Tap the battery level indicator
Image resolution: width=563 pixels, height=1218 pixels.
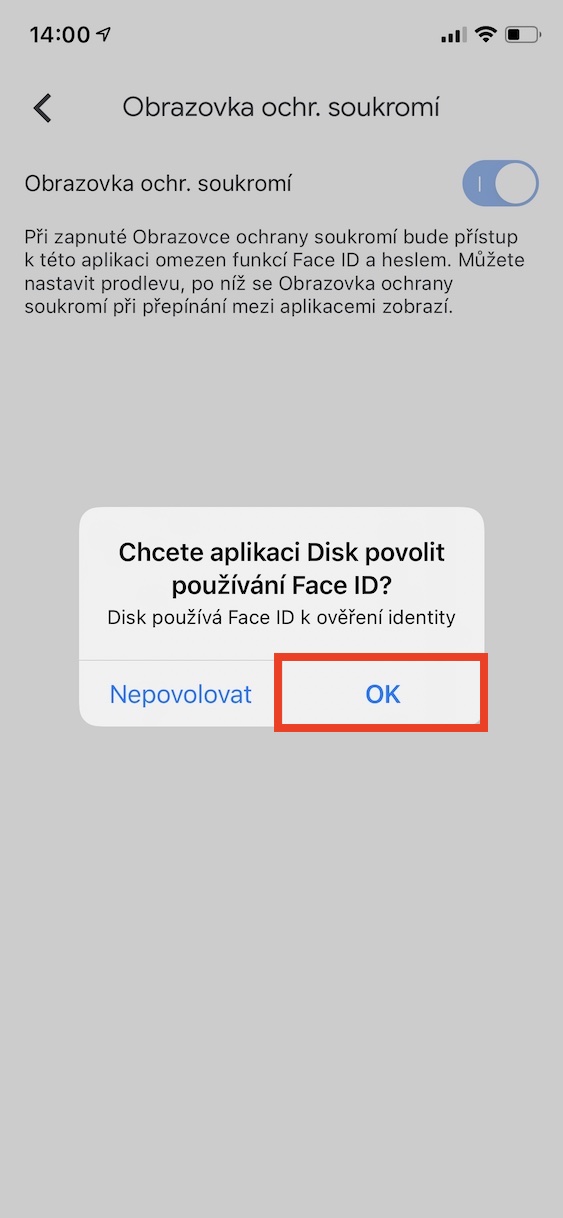523,35
